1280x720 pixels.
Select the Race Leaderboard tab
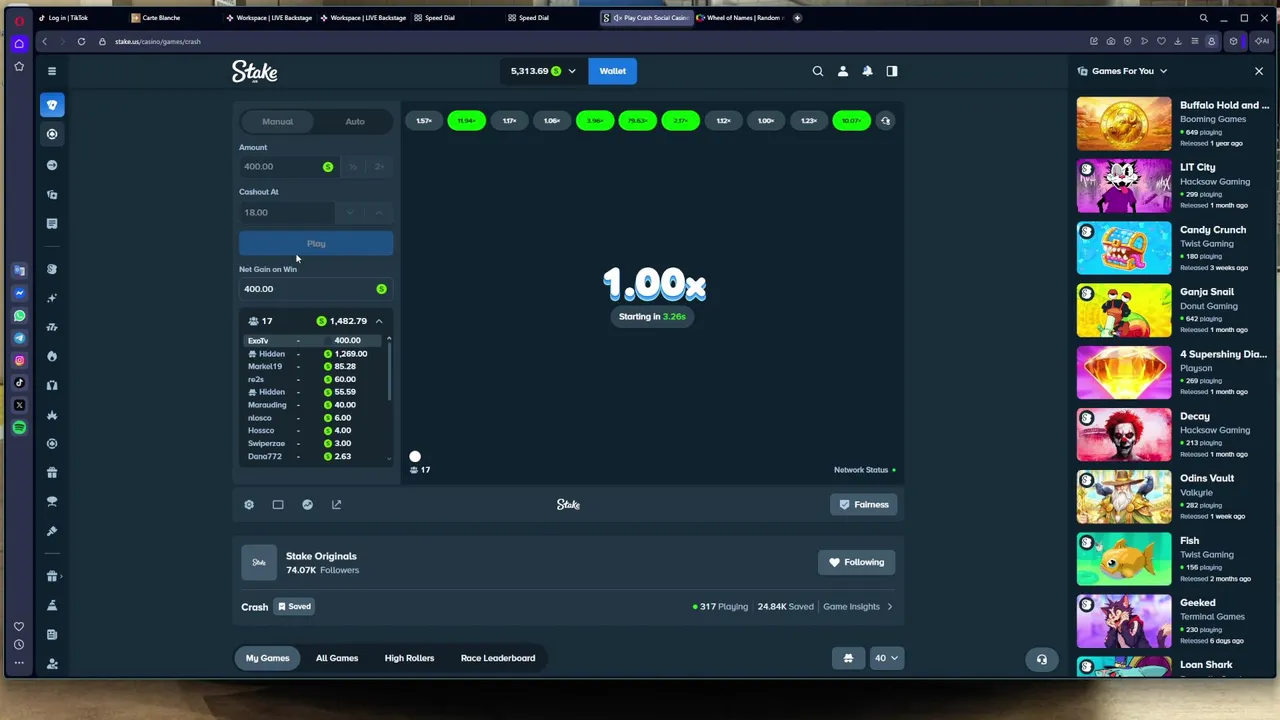pyautogui.click(x=498, y=658)
